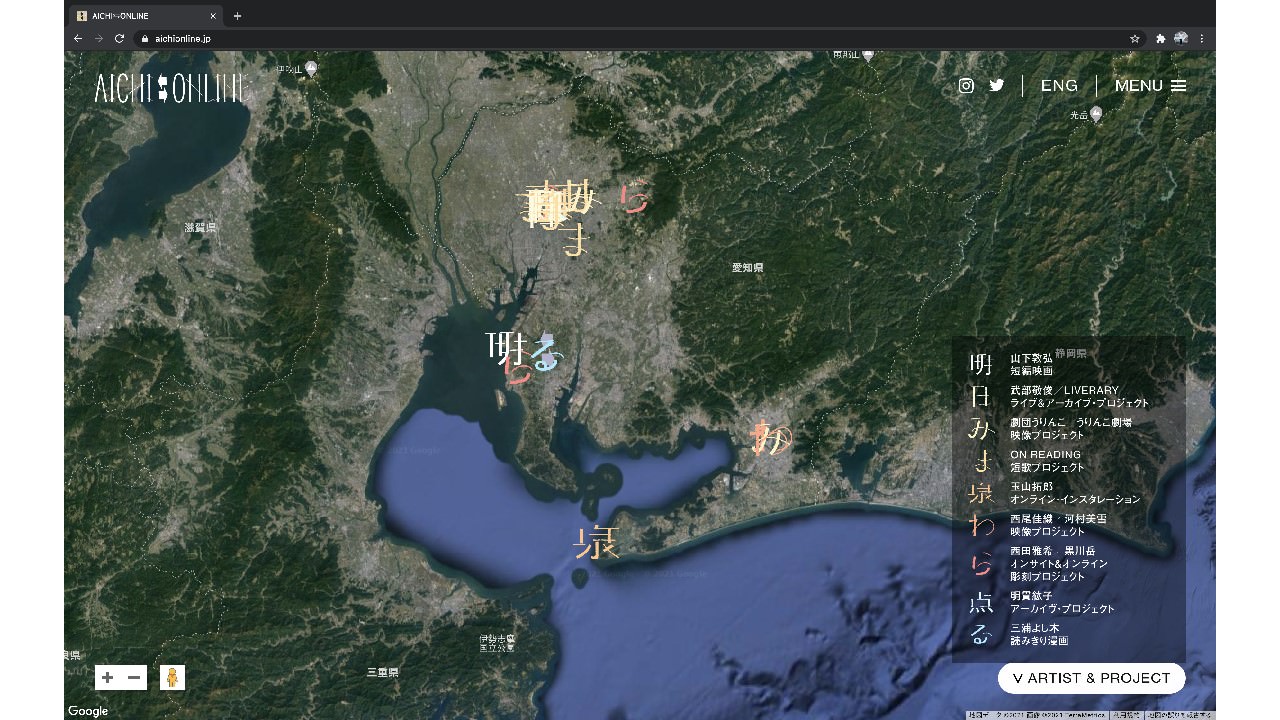The height and width of the screenshot is (720, 1280).
Task: Click the AICHI ONLINE site logo
Action: 170,88
